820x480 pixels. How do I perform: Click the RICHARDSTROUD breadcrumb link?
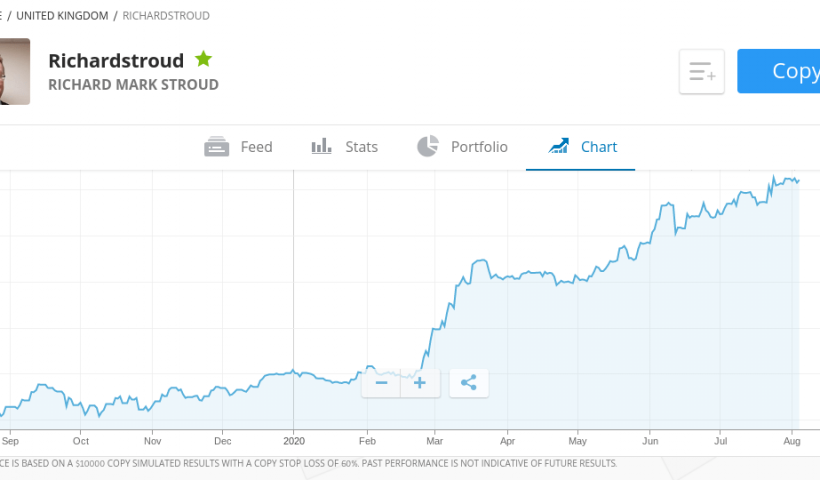[x=166, y=16]
